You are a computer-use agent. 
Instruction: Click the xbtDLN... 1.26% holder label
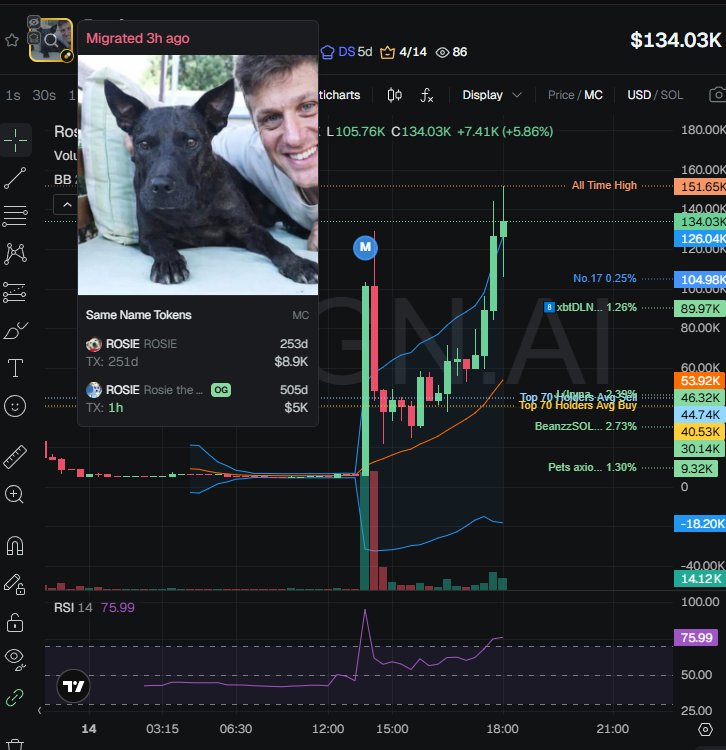(x=590, y=307)
